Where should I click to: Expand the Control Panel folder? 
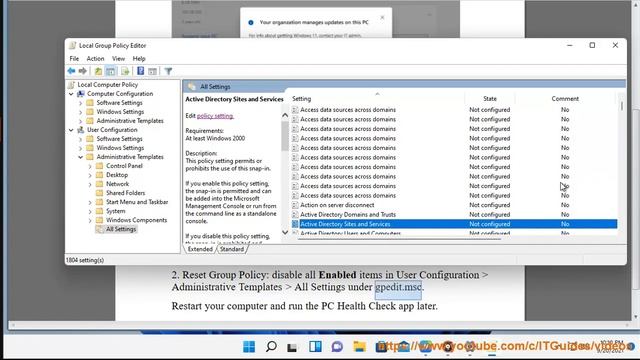90,166
